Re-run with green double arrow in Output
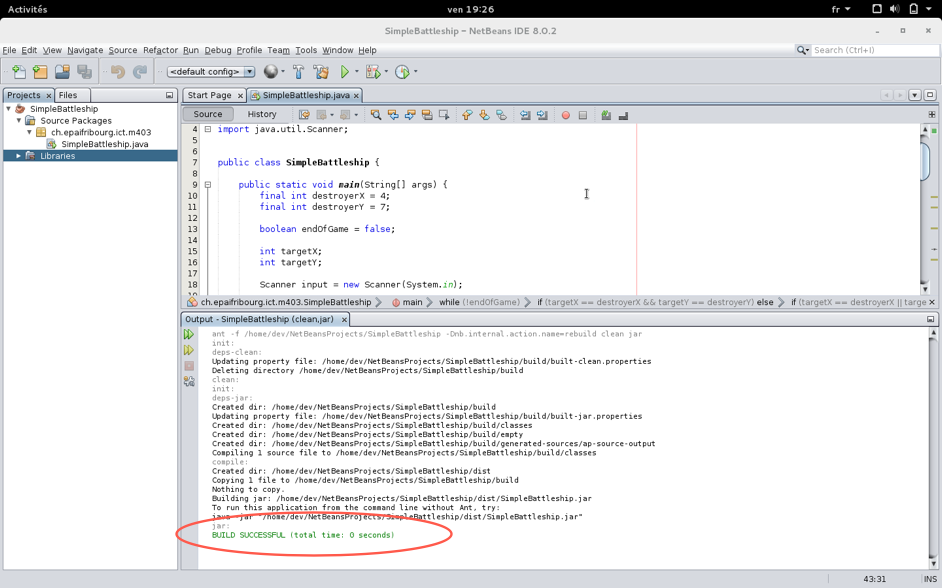 [x=189, y=334]
